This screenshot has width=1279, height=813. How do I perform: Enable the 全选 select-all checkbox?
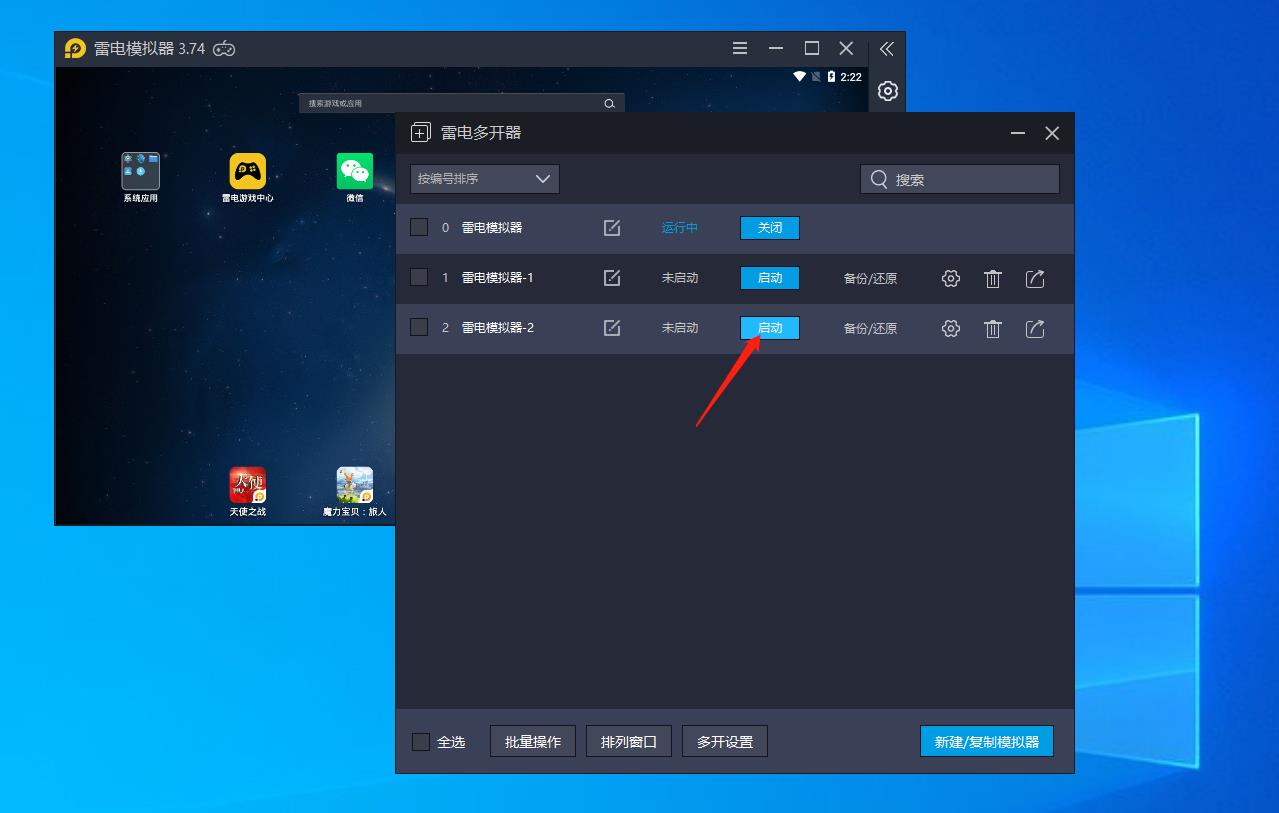click(x=421, y=742)
